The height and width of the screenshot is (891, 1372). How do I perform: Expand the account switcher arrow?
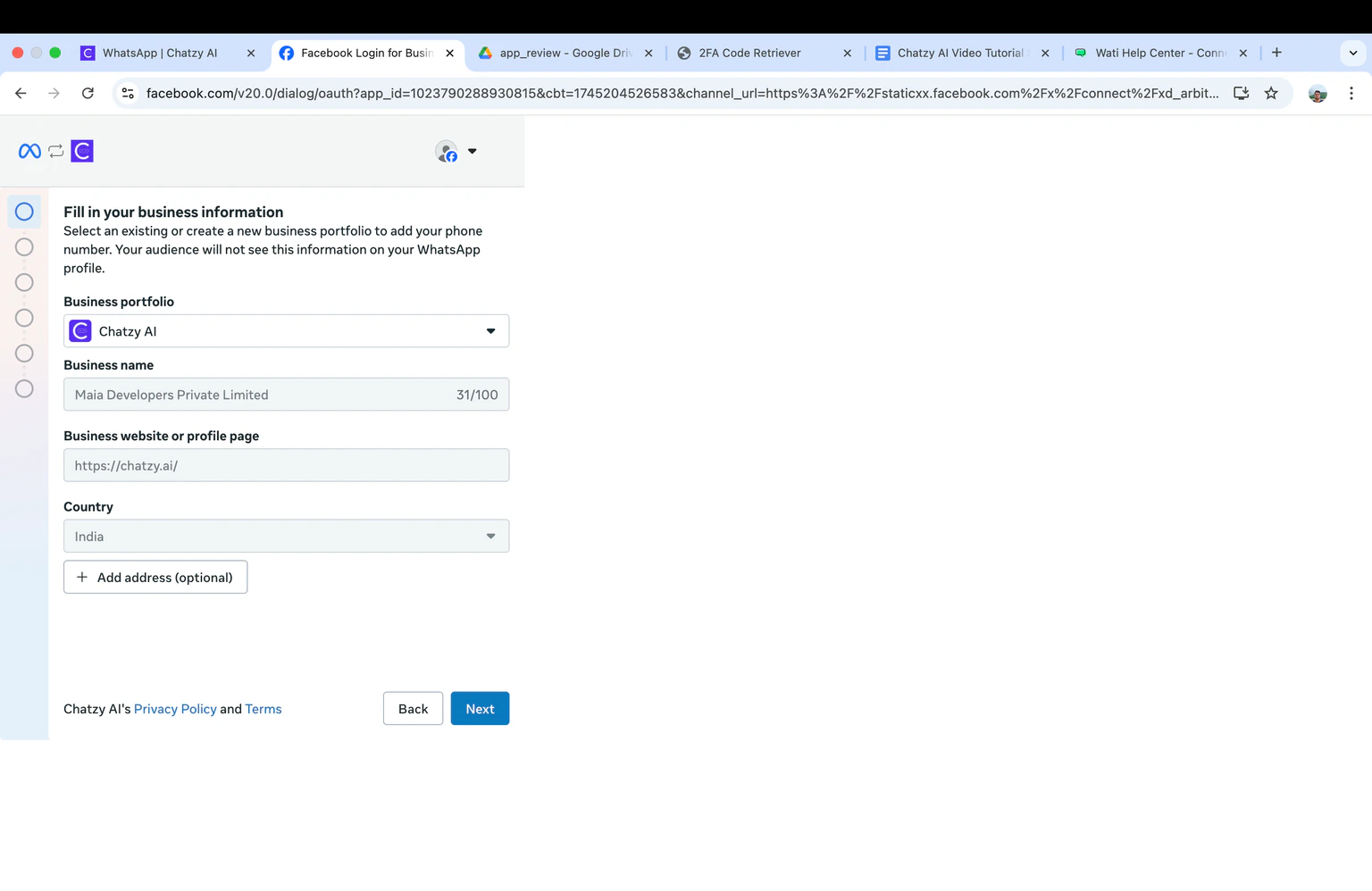tap(473, 152)
